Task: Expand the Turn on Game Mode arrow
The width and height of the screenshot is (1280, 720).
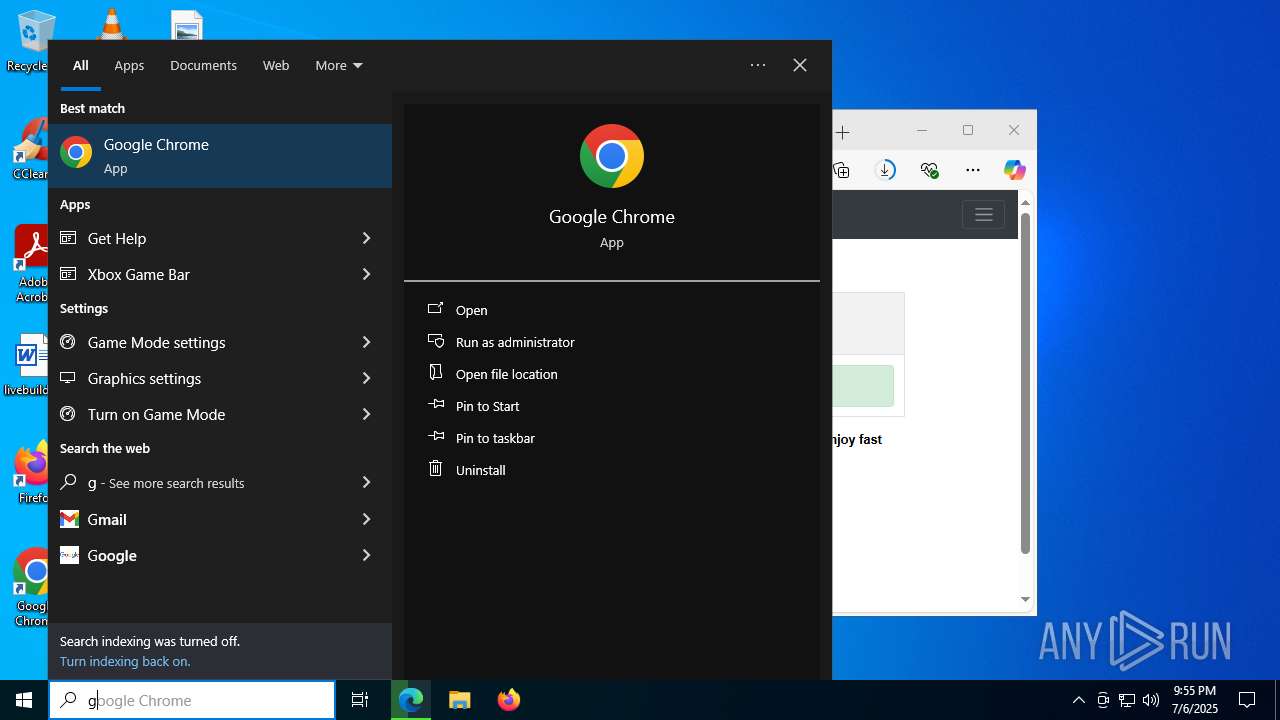Action: (x=366, y=414)
